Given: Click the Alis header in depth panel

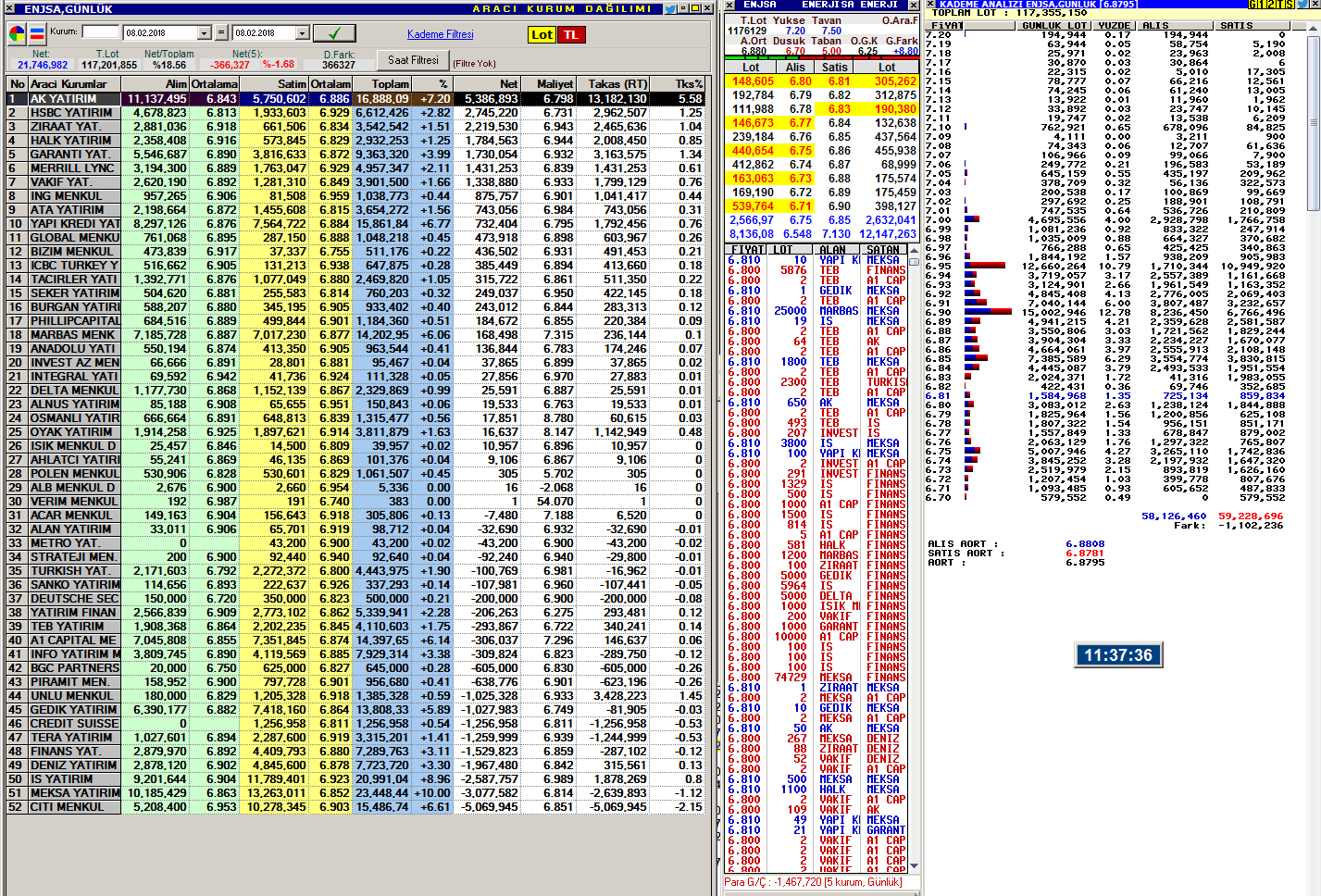Looking at the screenshot, I should (x=795, y=67).
